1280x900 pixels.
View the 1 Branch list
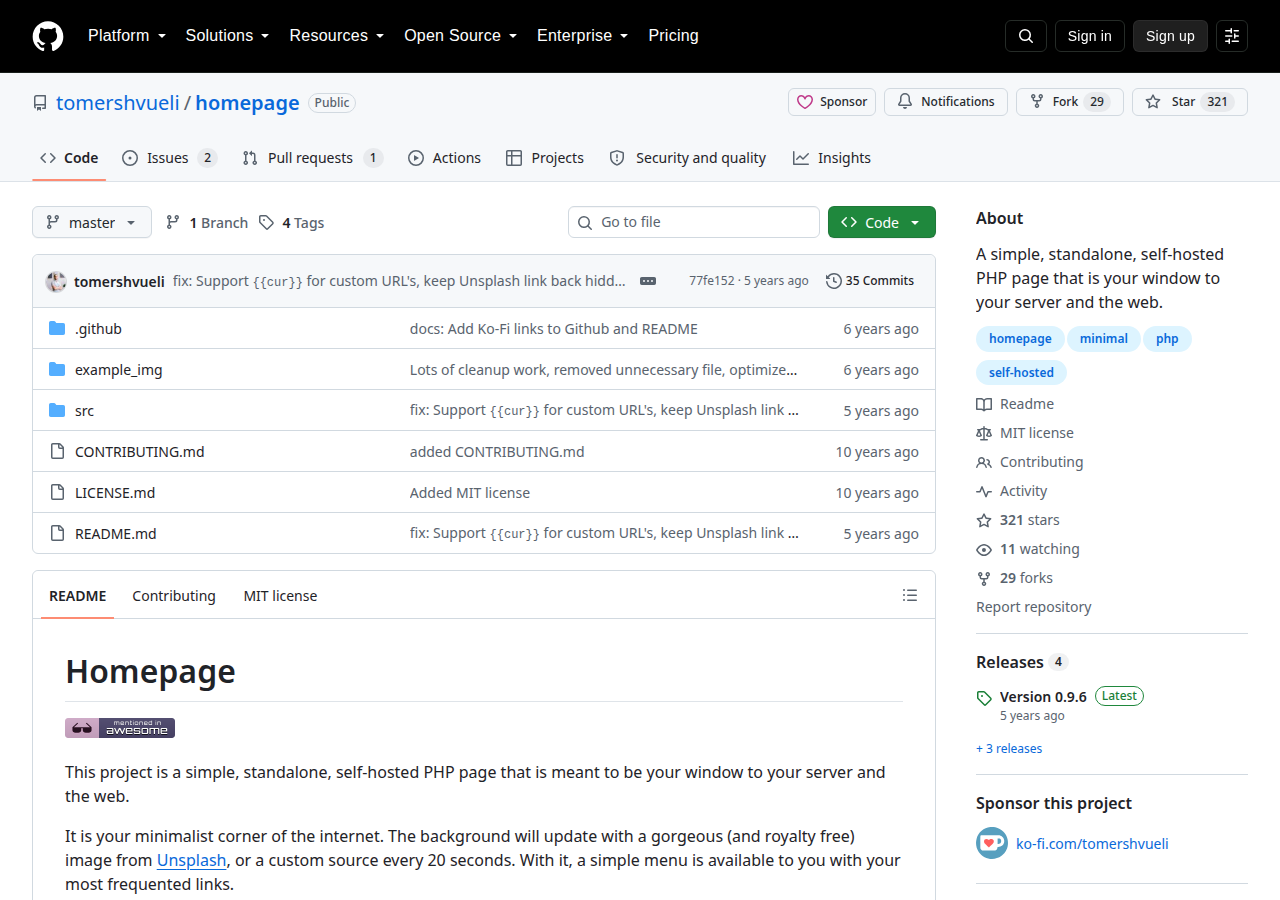point(206,222)
